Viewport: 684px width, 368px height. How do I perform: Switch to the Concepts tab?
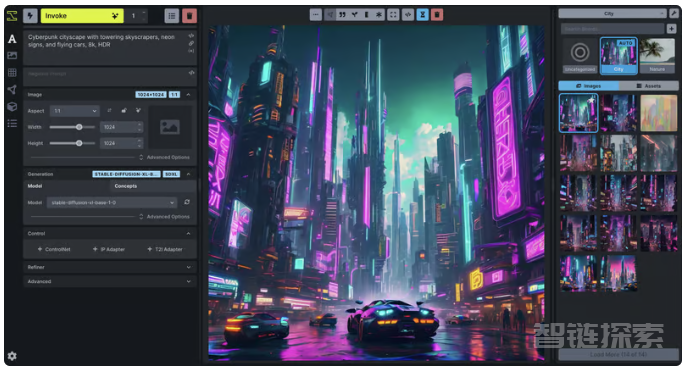[x=126, y=186]
